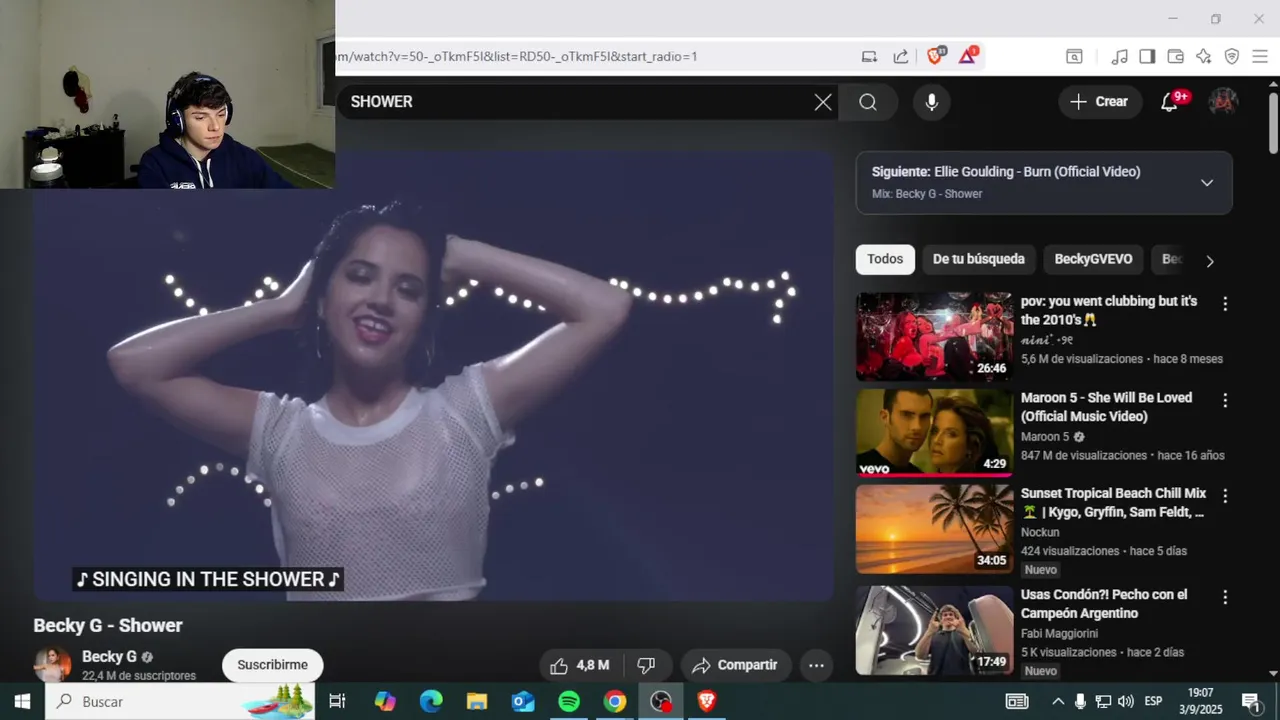Viewport: 1280px width, 720px height.
Task: Open the Sunset Tropical Beach thumbnail
Action: pos(934,529)
